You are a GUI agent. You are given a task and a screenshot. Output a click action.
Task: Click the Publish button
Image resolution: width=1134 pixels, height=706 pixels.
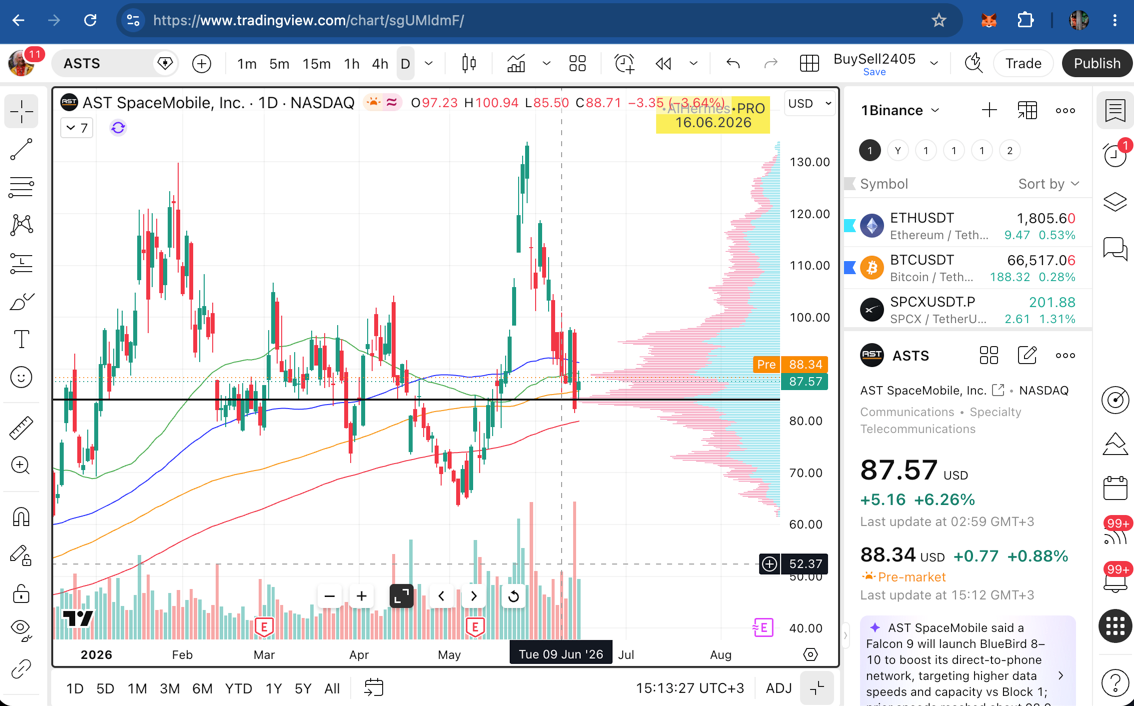tap(1096, 64)
